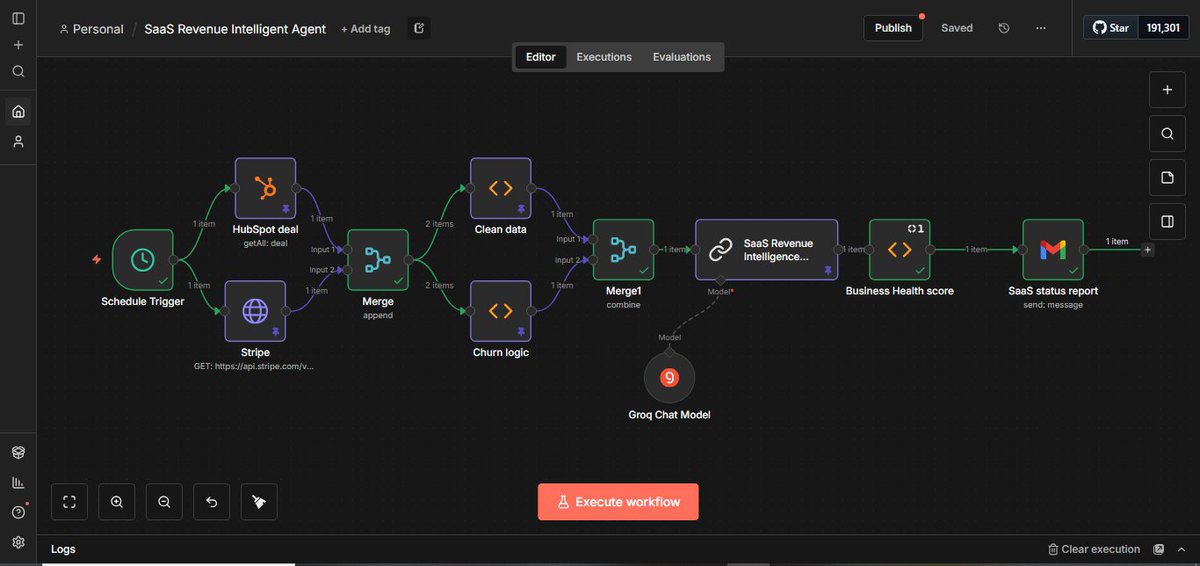Select the Schedule Trigger node
The width and height of the screenshot is (1200, 566).
point(143,259)
